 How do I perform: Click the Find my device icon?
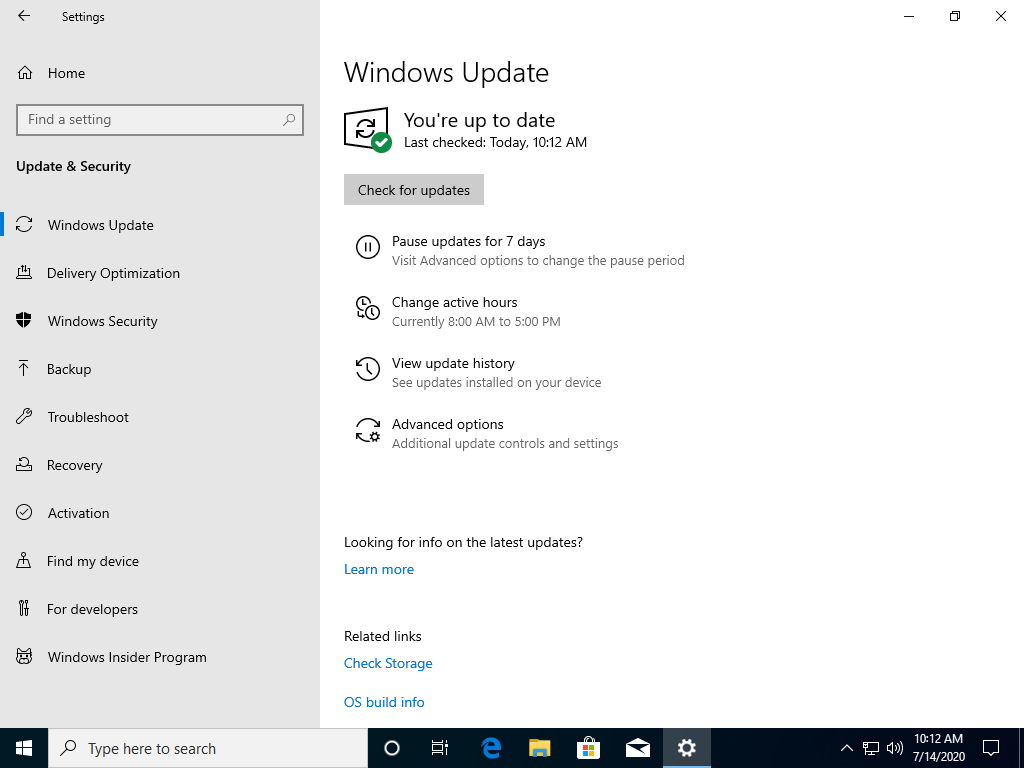24,561
